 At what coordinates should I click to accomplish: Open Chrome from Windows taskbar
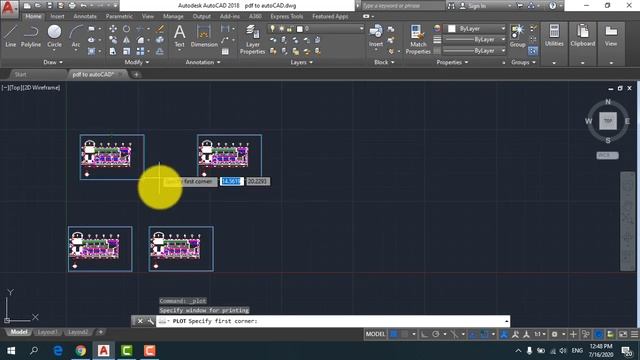pos(81,351)
